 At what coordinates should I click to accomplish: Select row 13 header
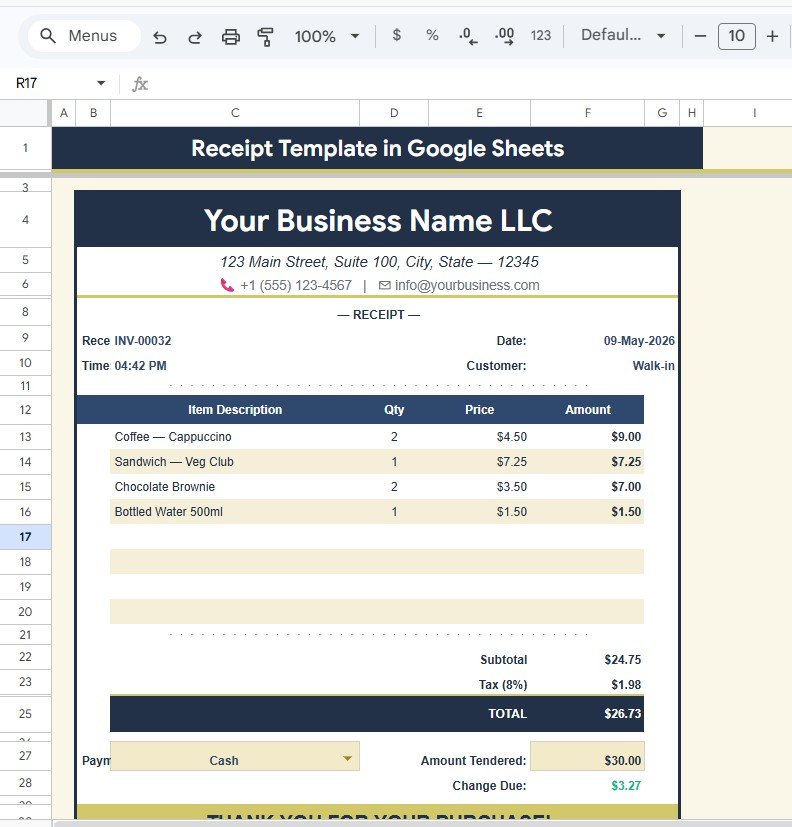25,437
